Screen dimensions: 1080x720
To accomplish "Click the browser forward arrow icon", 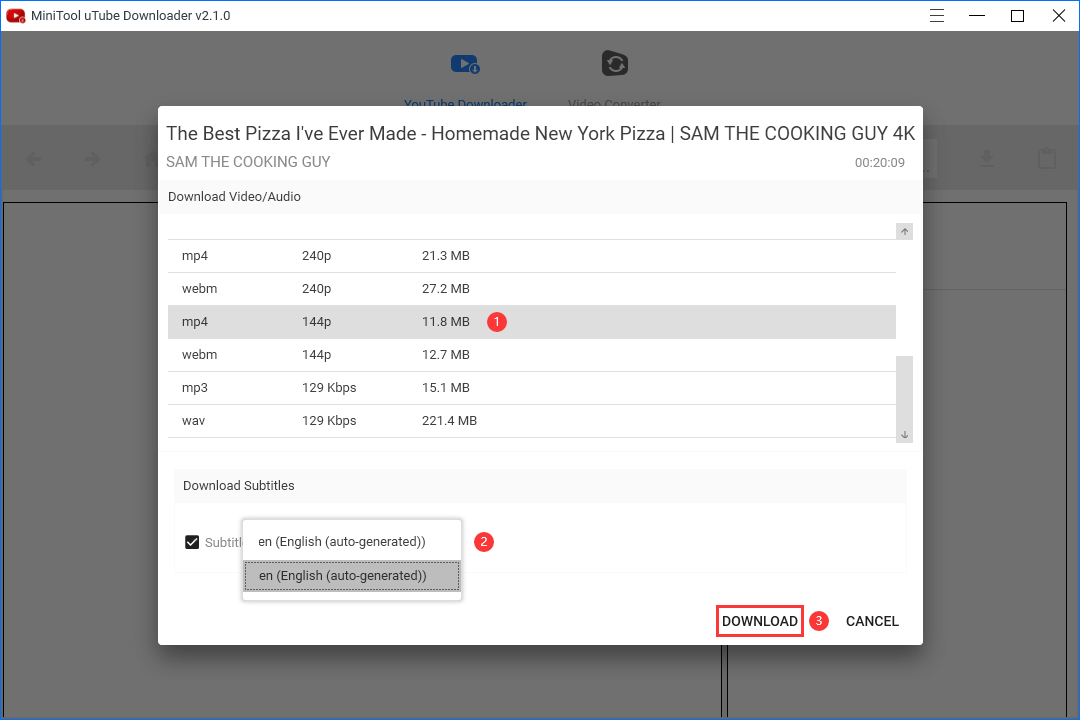I will click(x=92, y=159).
